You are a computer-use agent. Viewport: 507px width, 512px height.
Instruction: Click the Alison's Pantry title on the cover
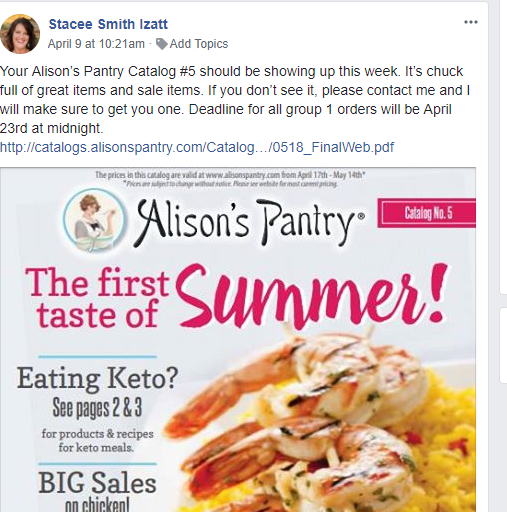click(248, 222)
